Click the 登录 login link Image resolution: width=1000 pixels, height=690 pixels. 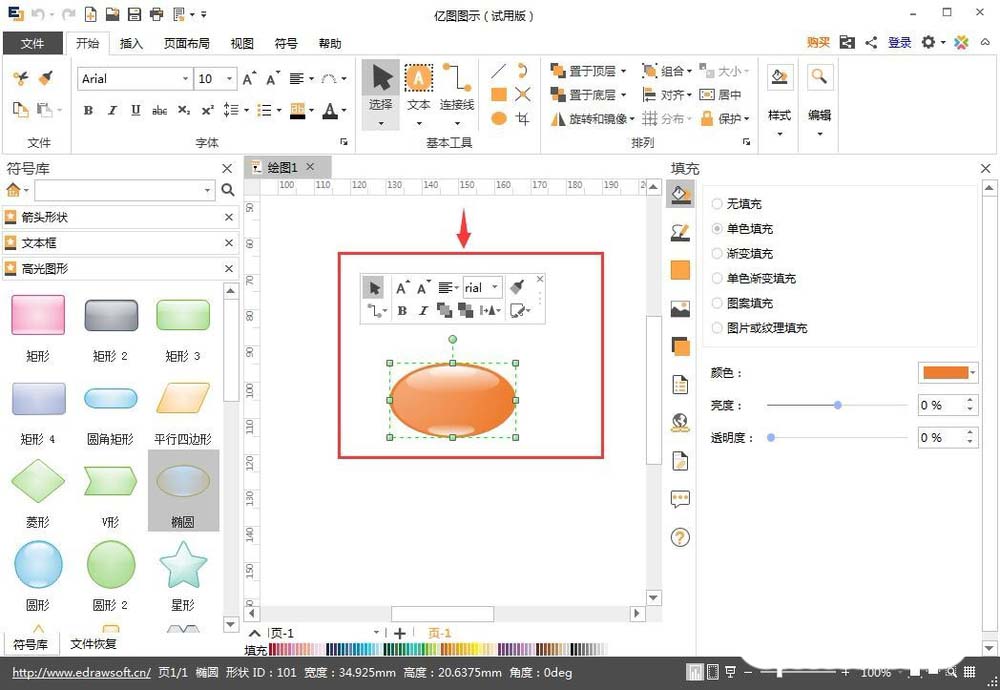tap(898, 43)
